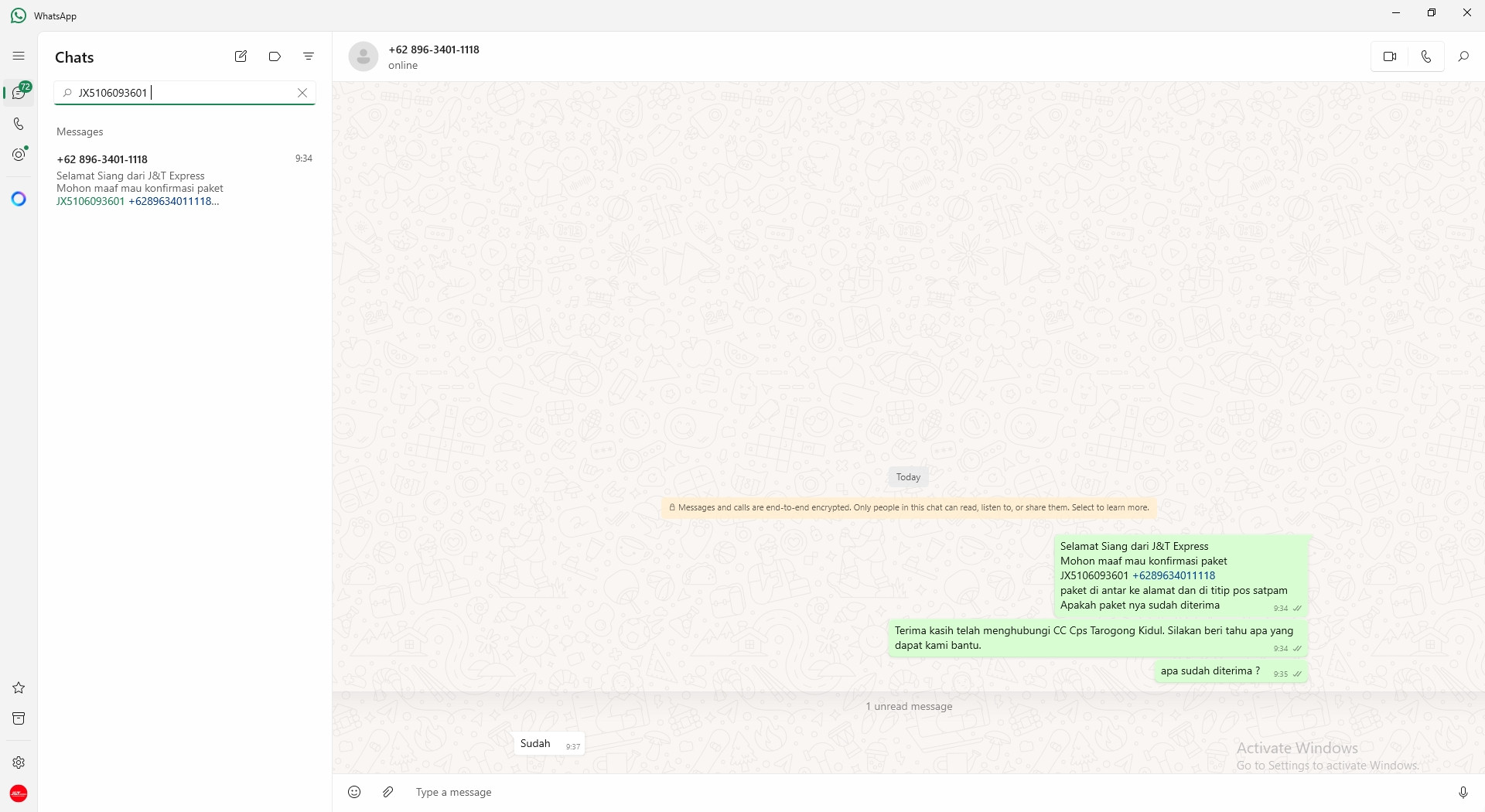Viewport: 1485px width, 812px height.
Task: Select the 'Terima kasih telah menghubungi' message
Action: tap(1098, 638)
